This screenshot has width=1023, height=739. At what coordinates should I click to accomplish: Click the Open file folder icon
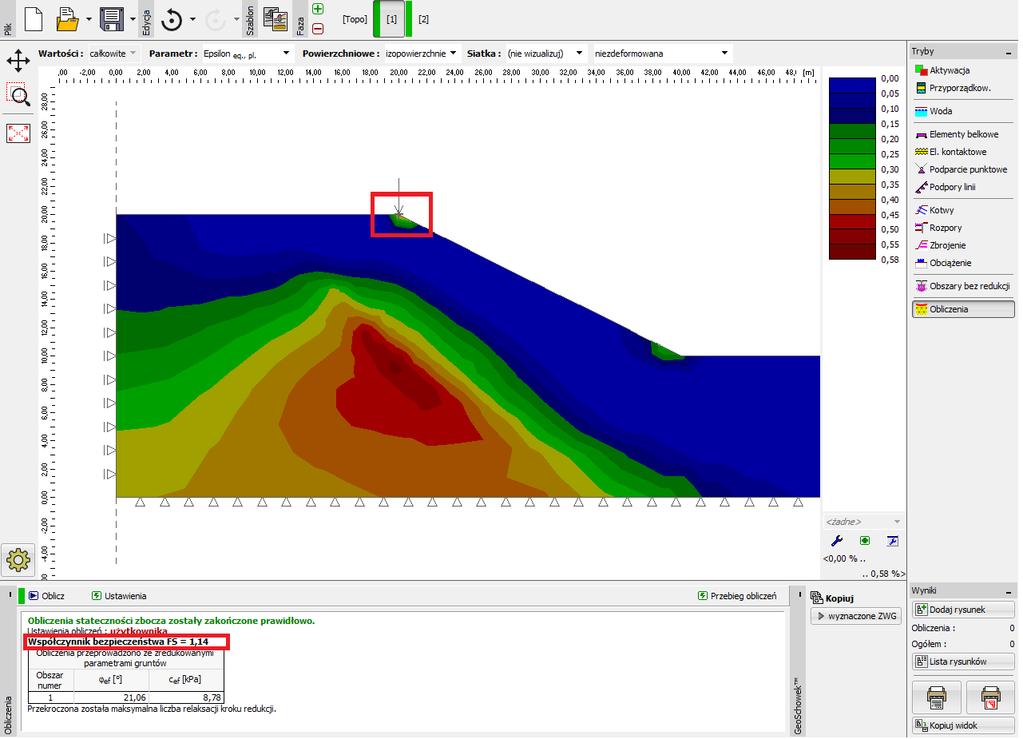click(x=67, y=19)
